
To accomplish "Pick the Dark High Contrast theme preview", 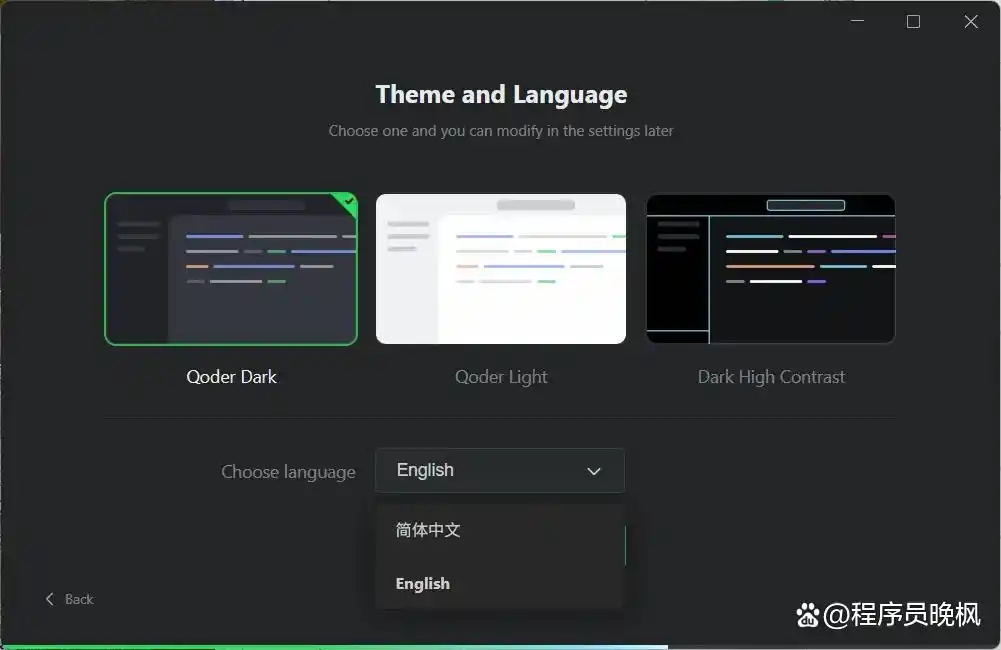I will 771,269.
